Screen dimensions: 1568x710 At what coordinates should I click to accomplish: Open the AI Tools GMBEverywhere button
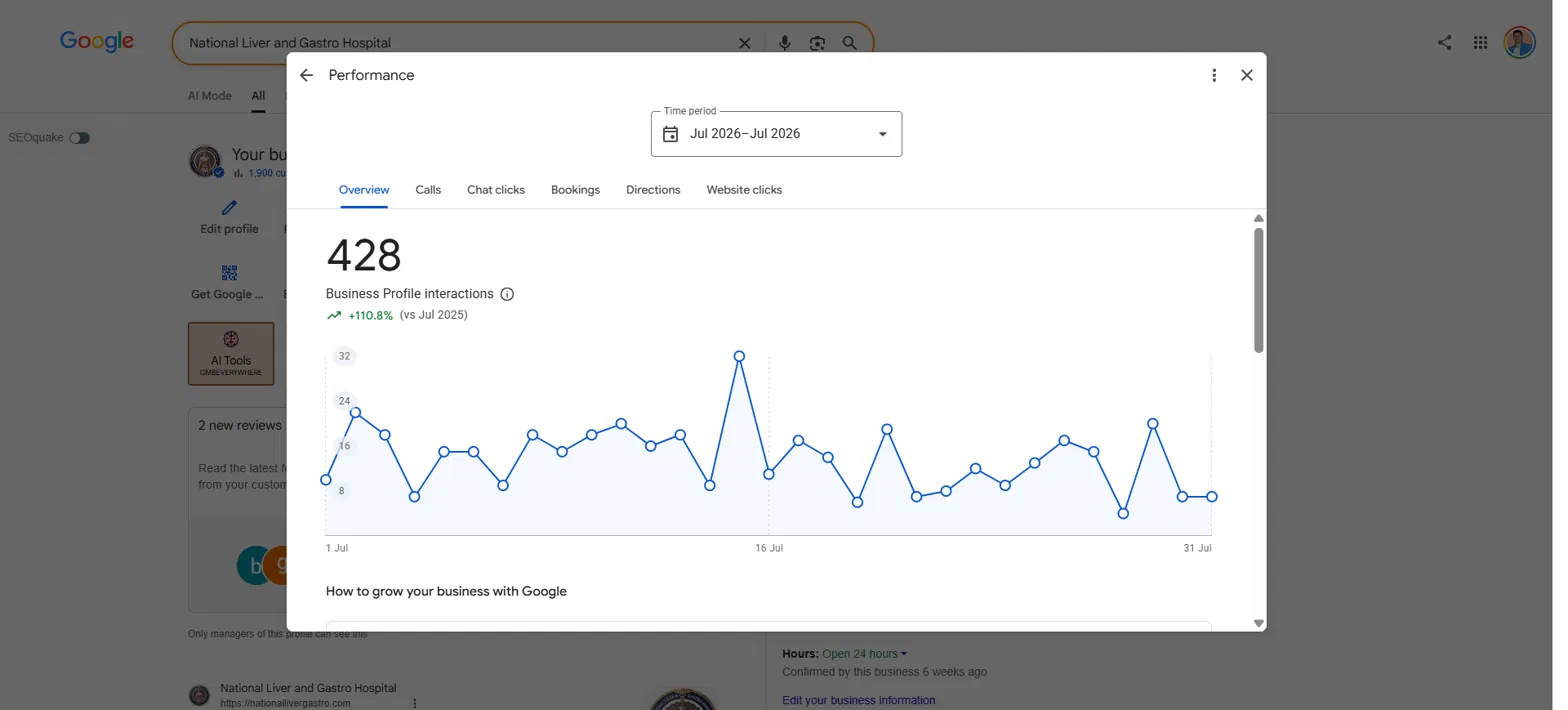(x=231, y=353)
